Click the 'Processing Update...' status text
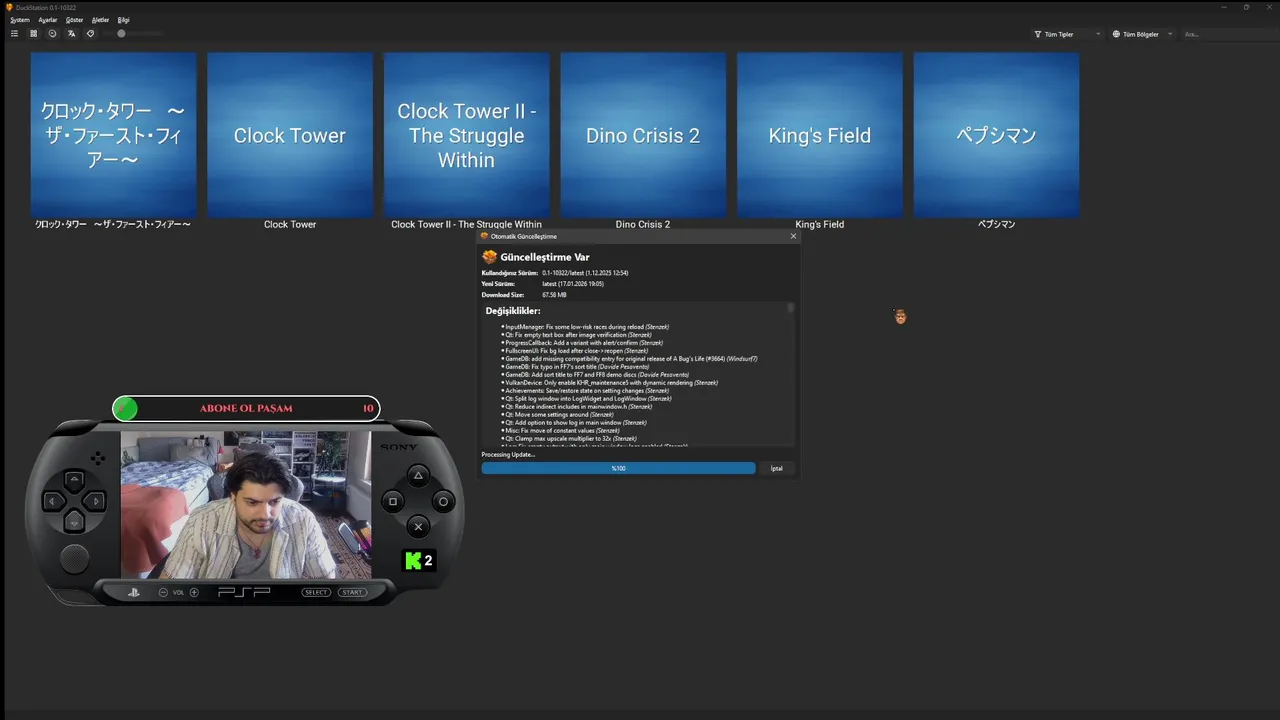This screenshot has width=1280, height=720. coord(508,455)
